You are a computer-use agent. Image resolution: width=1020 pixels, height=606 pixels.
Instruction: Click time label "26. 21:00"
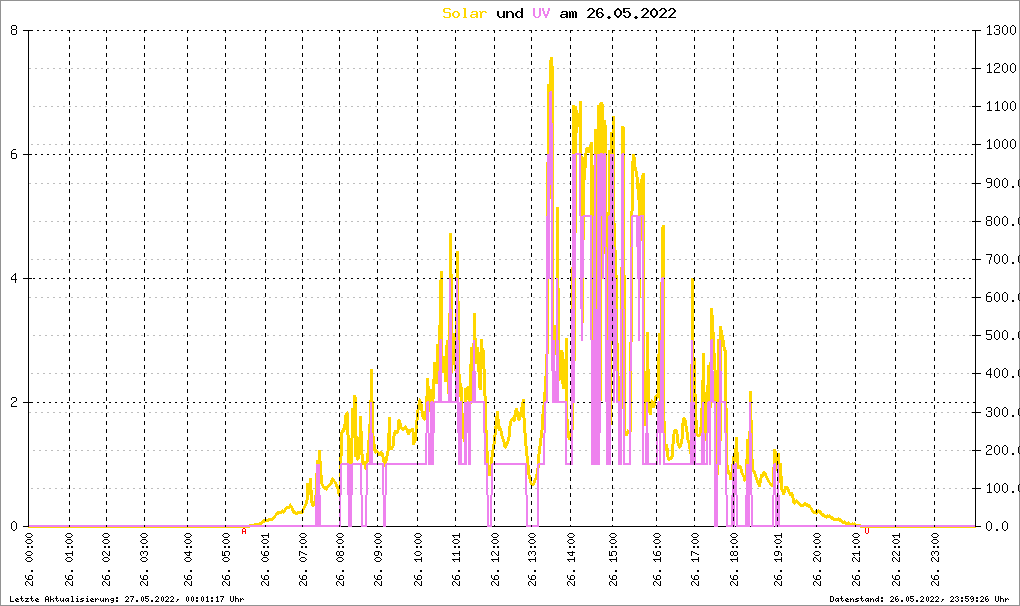856,559
